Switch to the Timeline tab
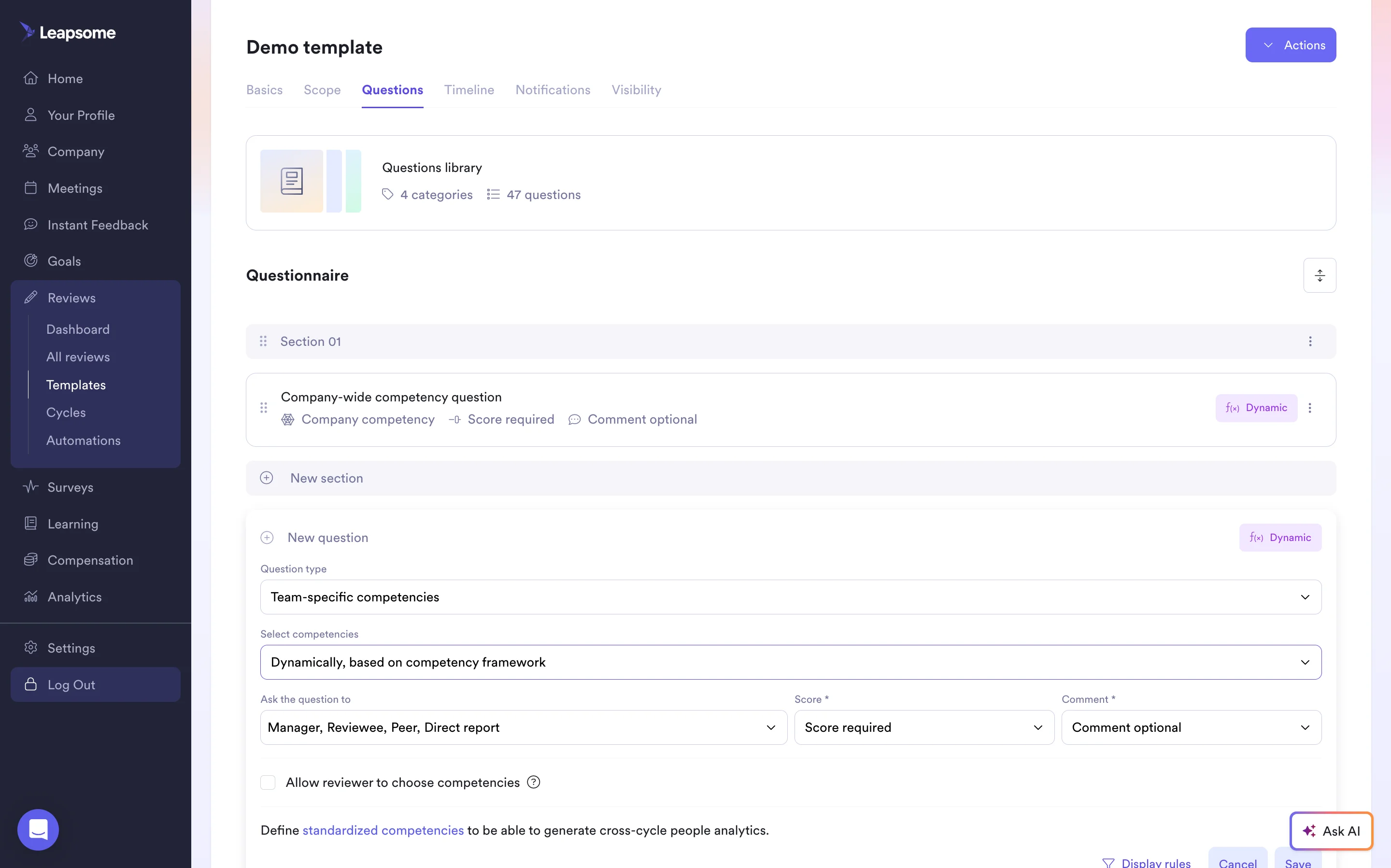 (469, 90)
